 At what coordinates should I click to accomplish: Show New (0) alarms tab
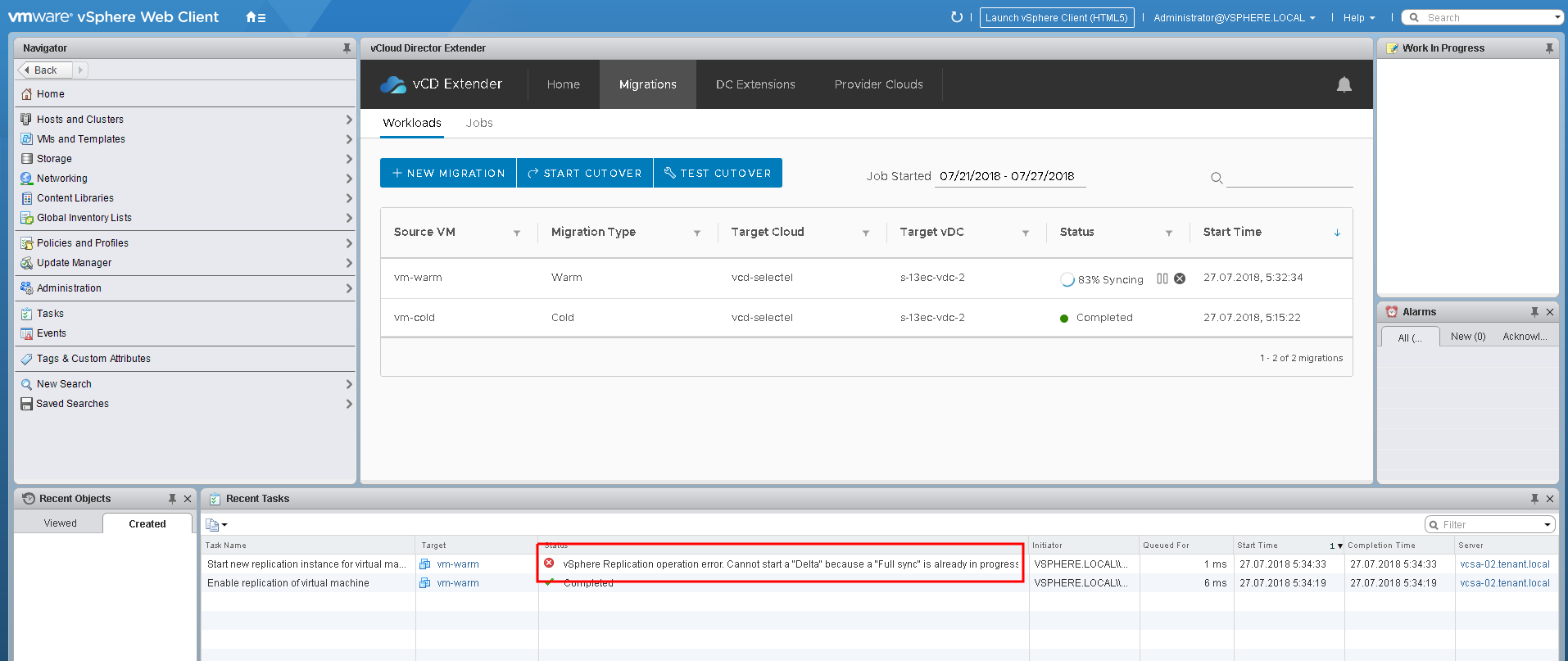(x=1468, y=337)
